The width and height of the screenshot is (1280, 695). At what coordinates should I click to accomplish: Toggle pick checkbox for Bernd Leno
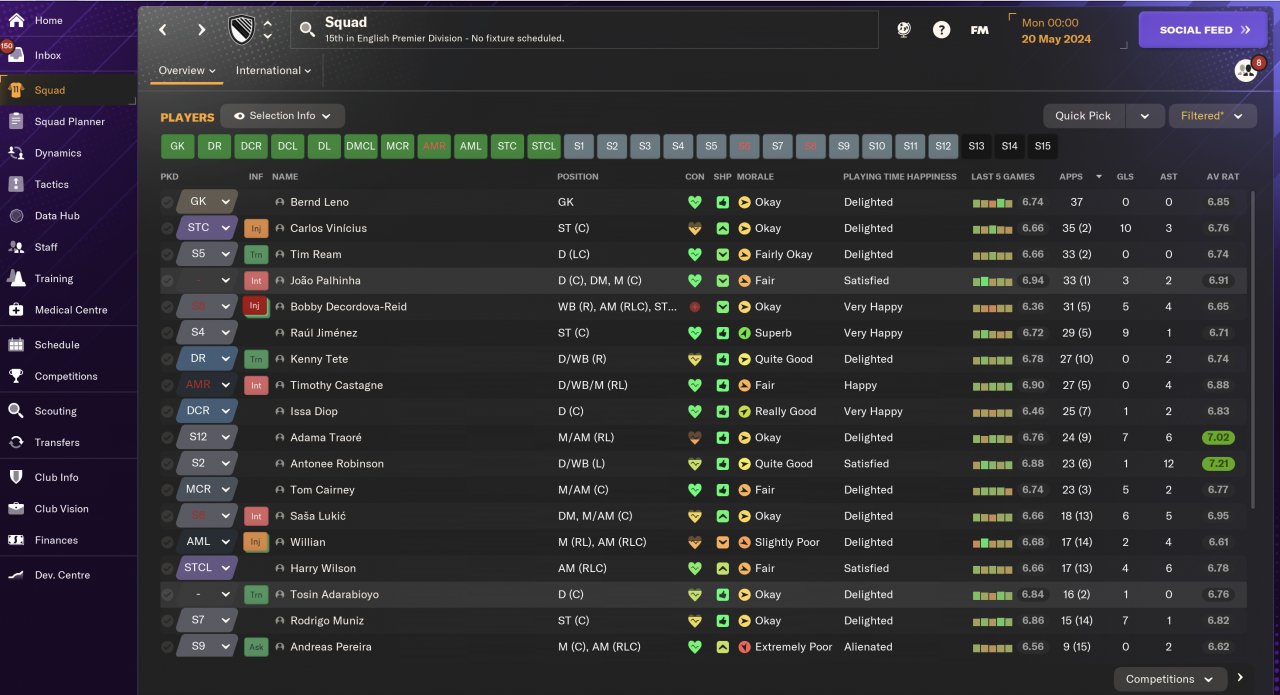click(x=167, y=202)
